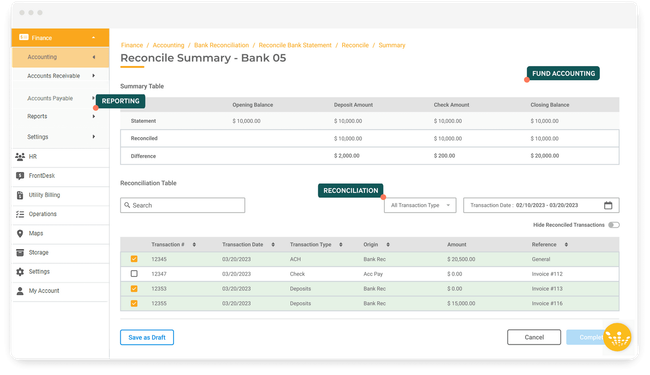Click the Operations checklist icon

(20, 214)
